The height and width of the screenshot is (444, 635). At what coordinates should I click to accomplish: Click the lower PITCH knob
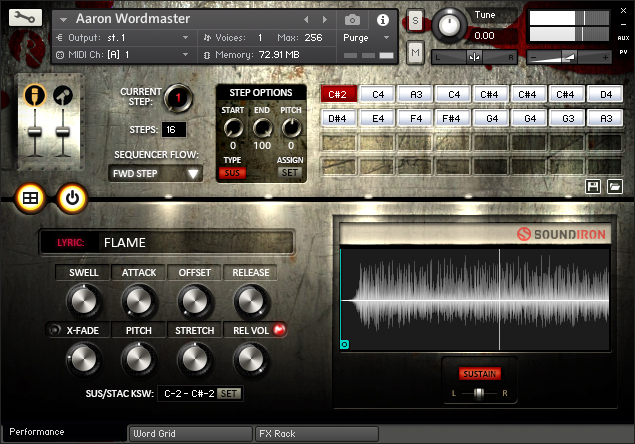[139, 359]
